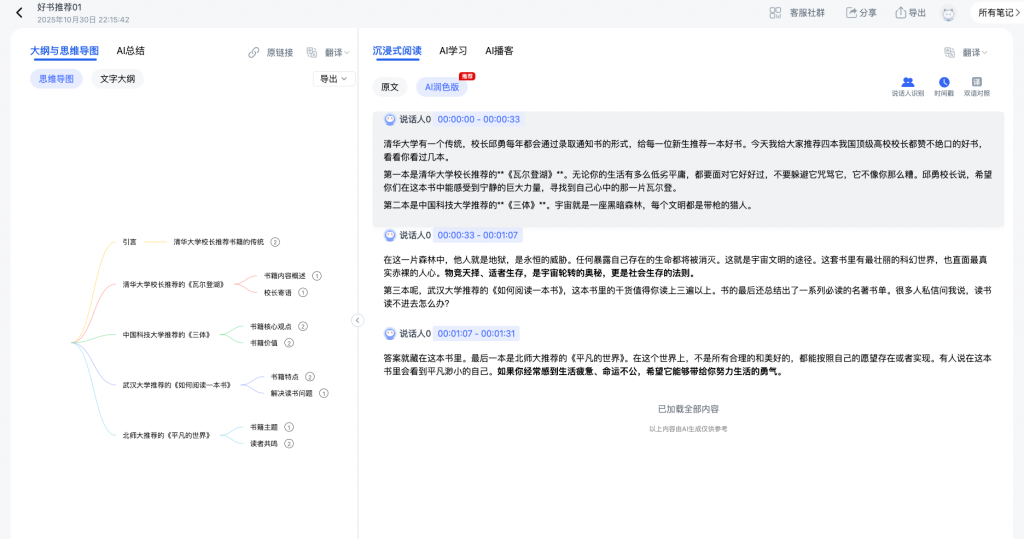Switch to 大纲与思维导图 tab
The image size is (1024, 539).
click(65, 51)
